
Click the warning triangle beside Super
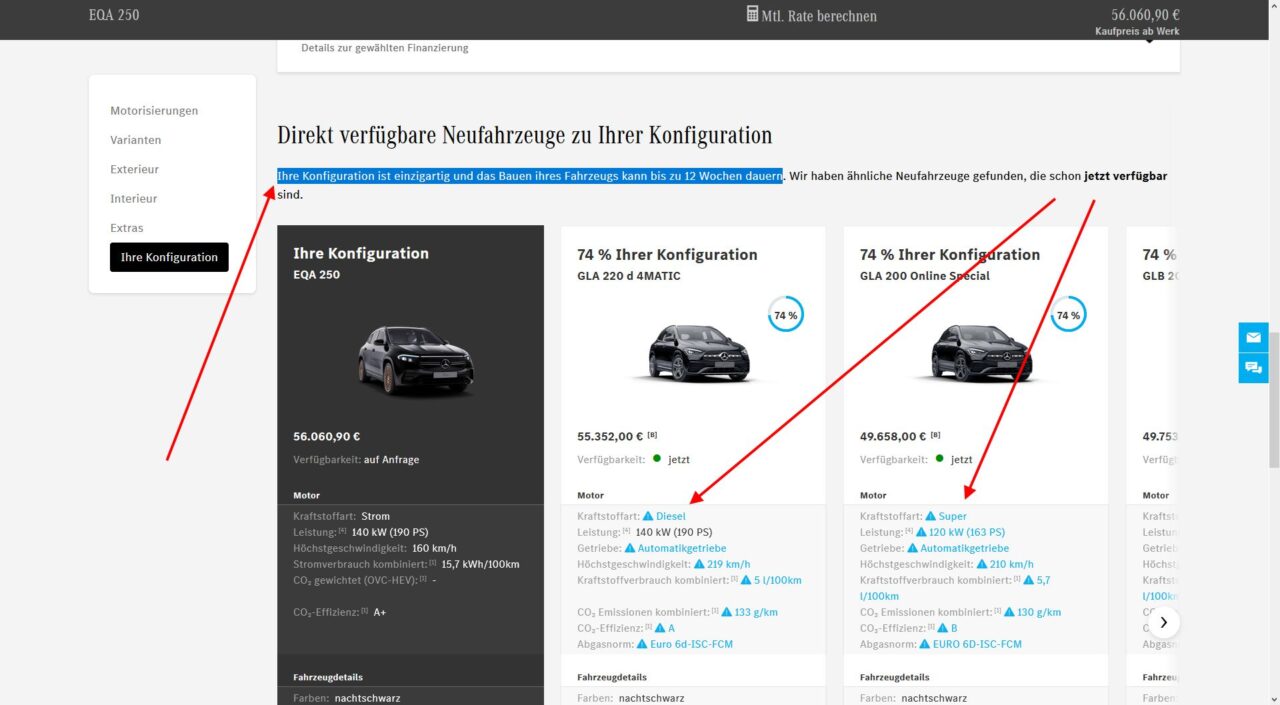click(x=931, y=516)
